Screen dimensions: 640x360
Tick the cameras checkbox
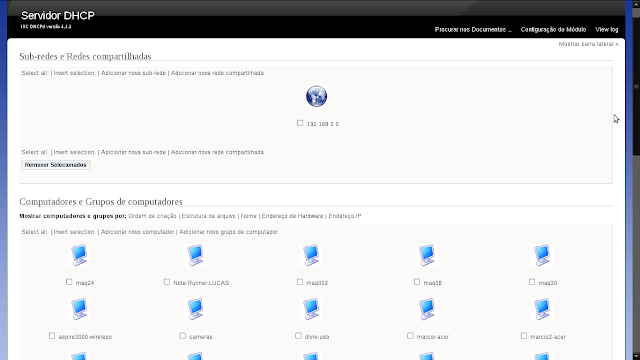click(182, 336)
